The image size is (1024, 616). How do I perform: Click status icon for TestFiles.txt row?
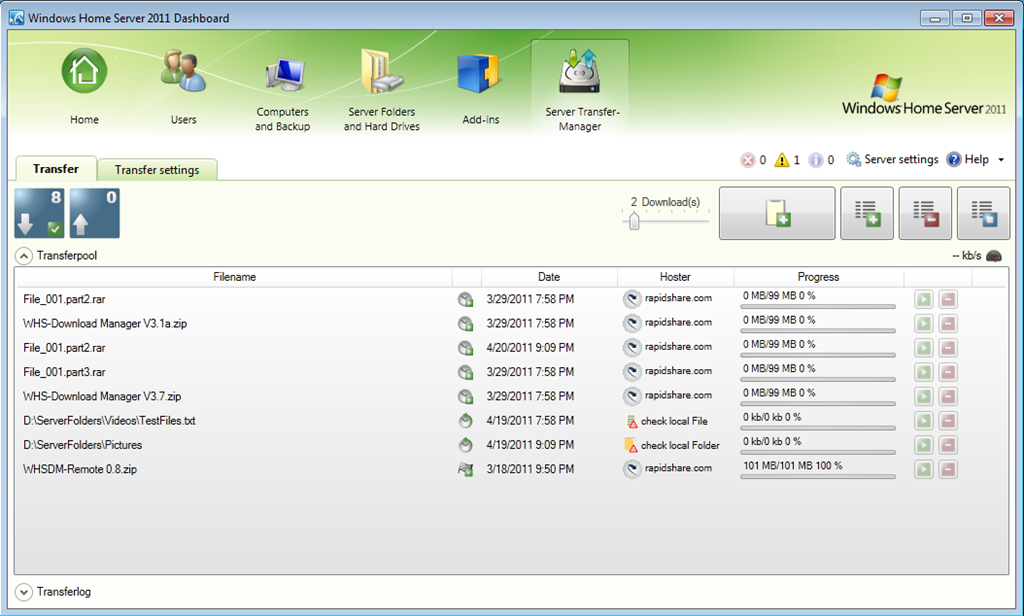point(465,421)
